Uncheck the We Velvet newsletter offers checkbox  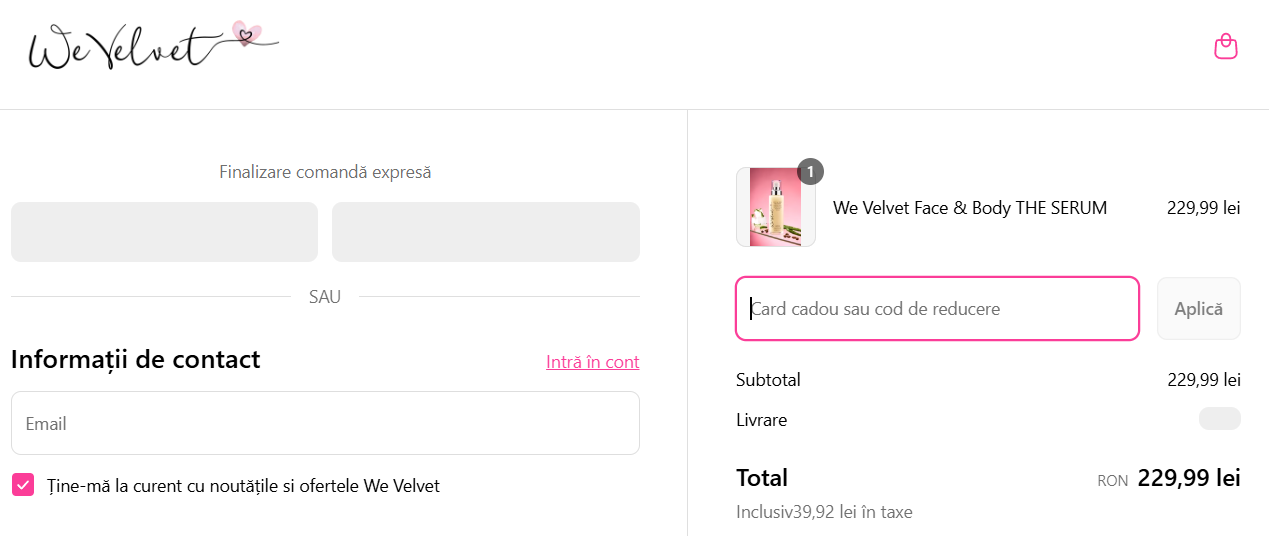[x=23, y=485]
